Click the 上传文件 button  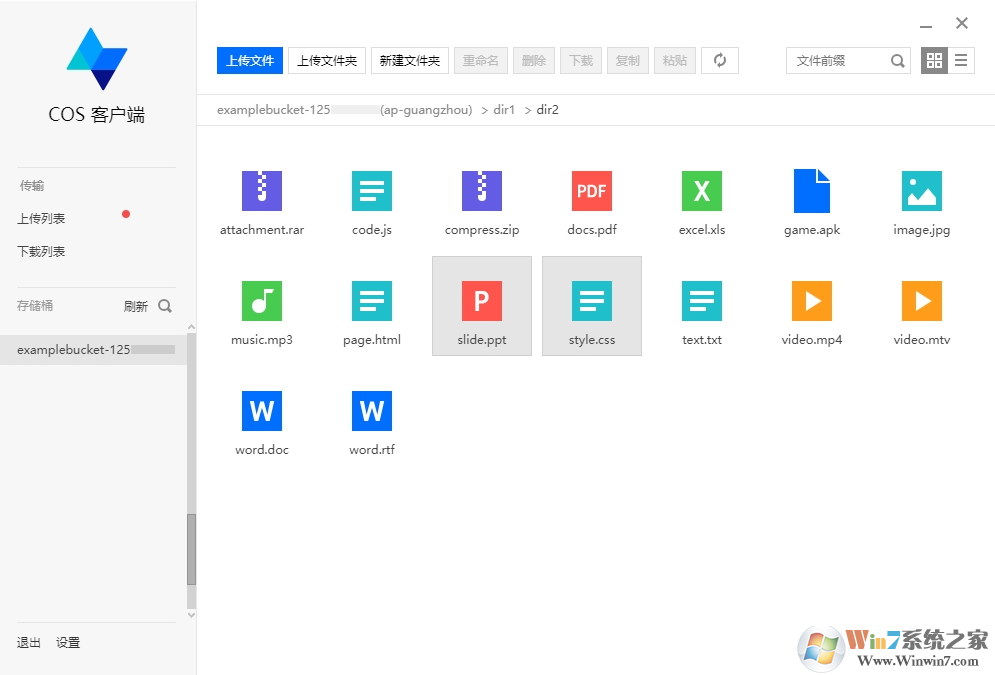pyautogui.click(x=249, y=60)
